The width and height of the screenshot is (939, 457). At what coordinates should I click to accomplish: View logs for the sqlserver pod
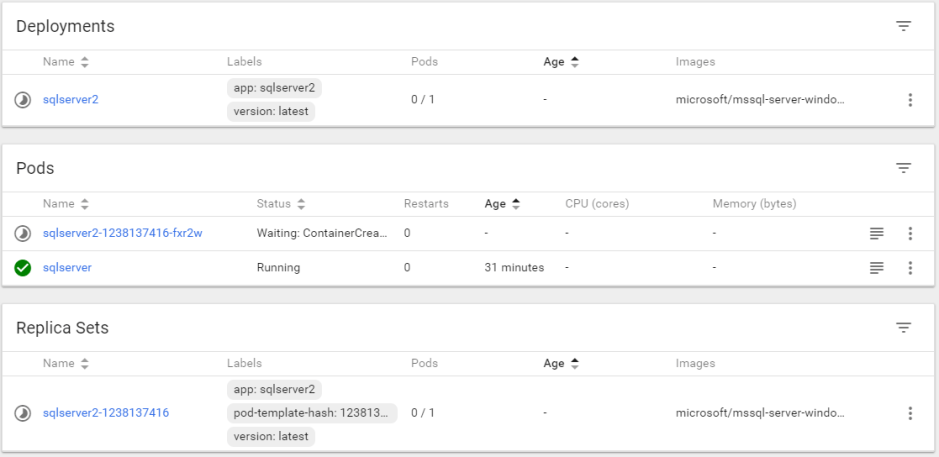click(876, 268)
